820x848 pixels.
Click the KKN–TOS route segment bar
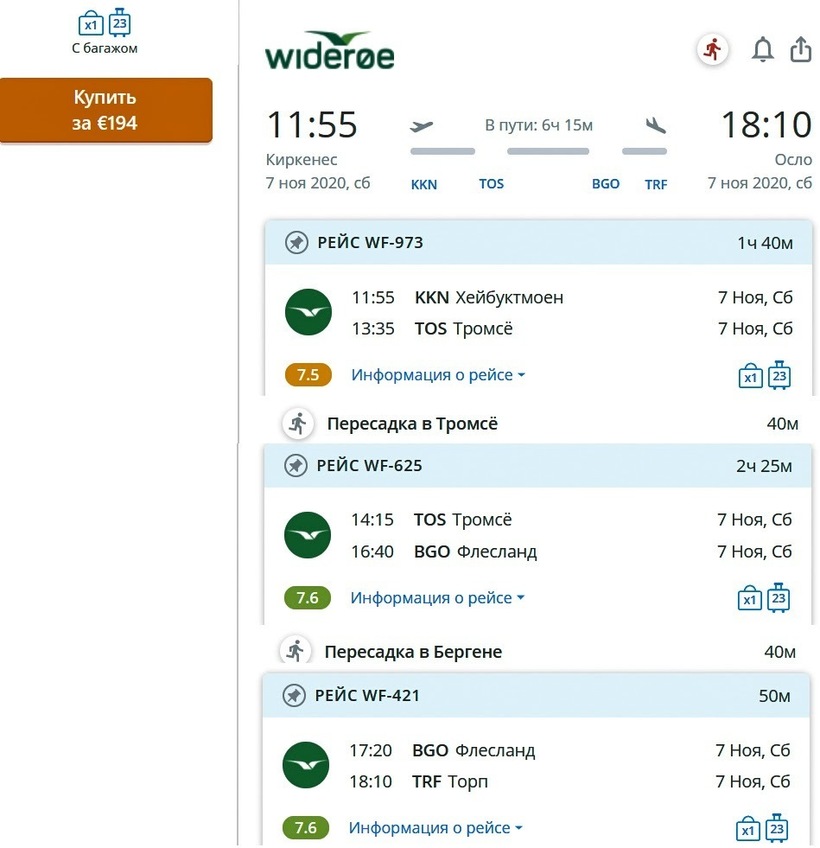[x=443, y=152]
